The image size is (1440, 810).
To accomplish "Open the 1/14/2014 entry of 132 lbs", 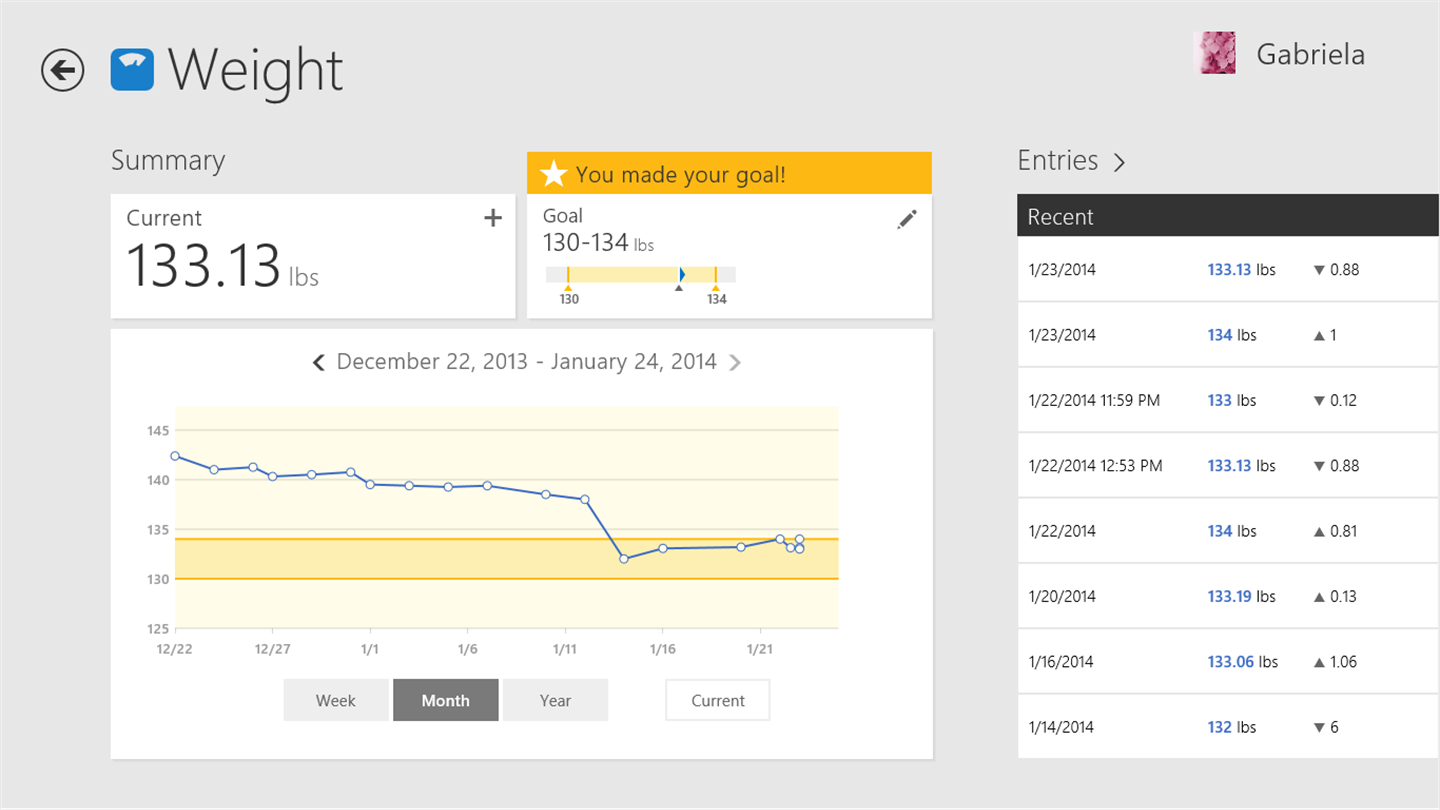I will [1227, 727].
